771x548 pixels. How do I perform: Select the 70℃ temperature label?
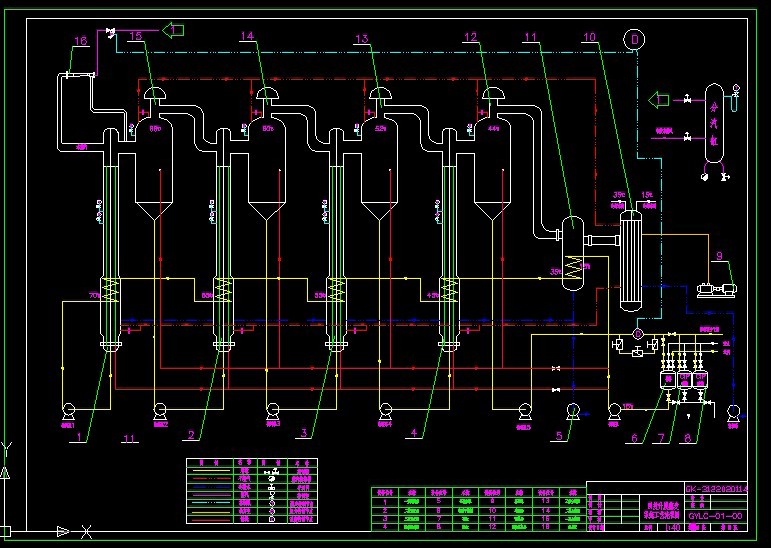tap(94, 296)
